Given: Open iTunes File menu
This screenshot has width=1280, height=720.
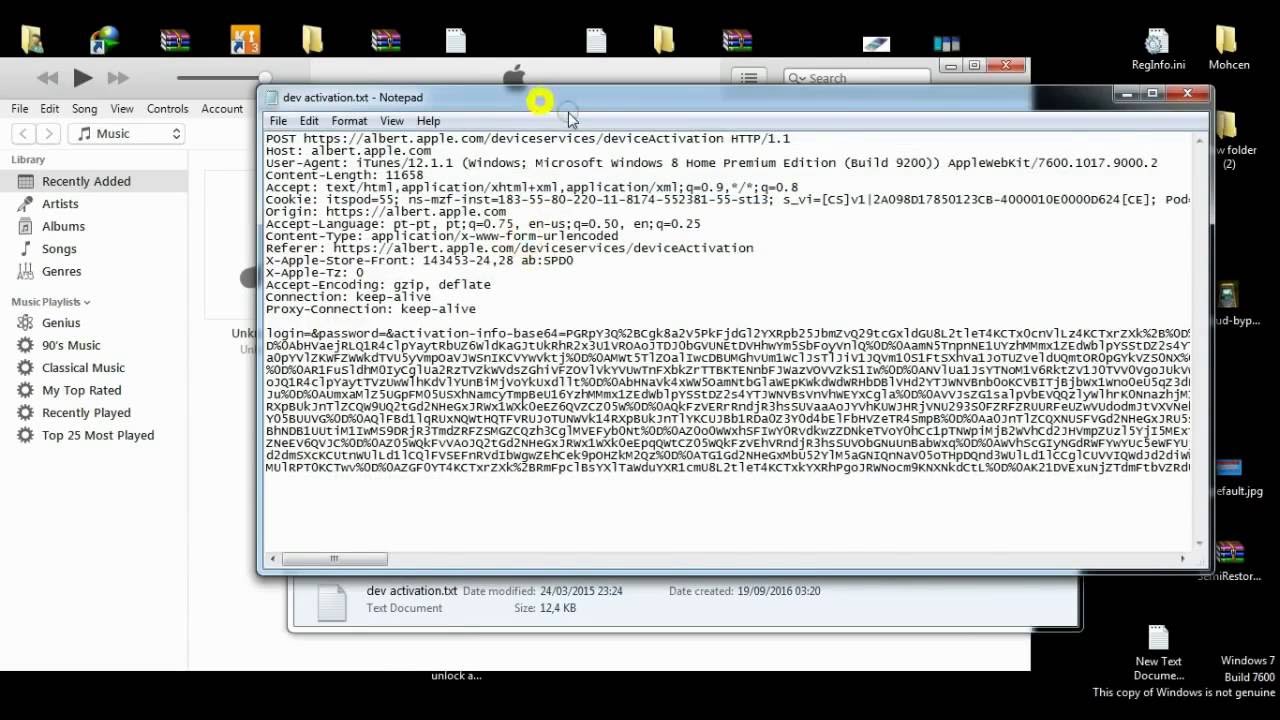Looking at the screenshot, I should pos(20,108).
